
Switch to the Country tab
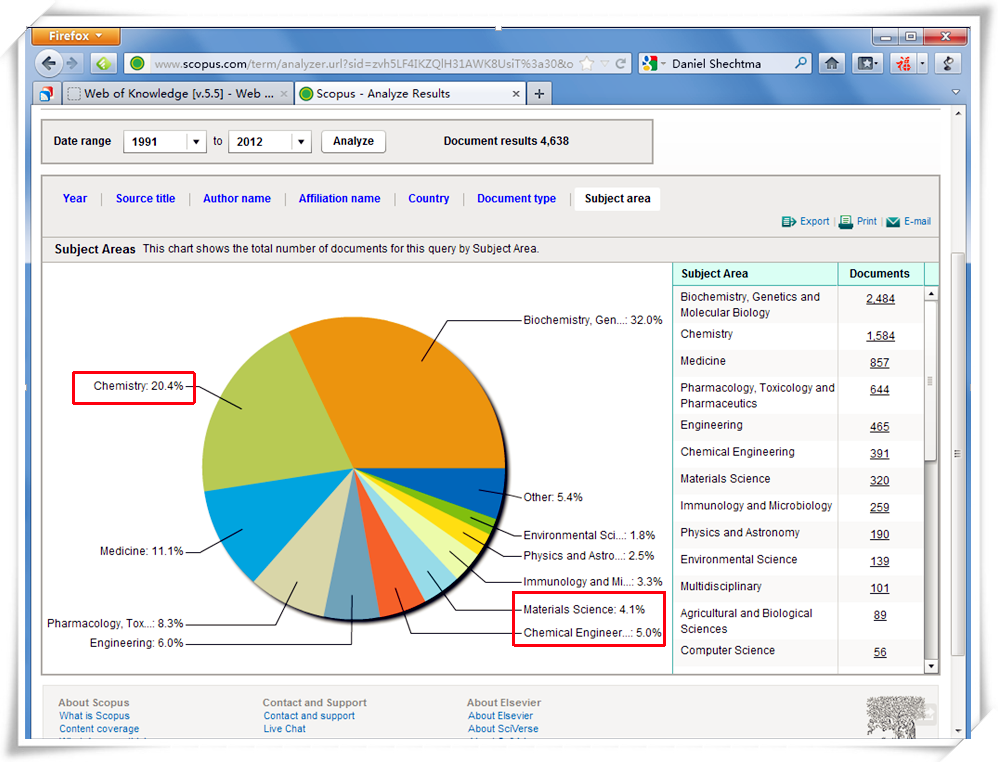pyautogui.click(x=428, y=198)
